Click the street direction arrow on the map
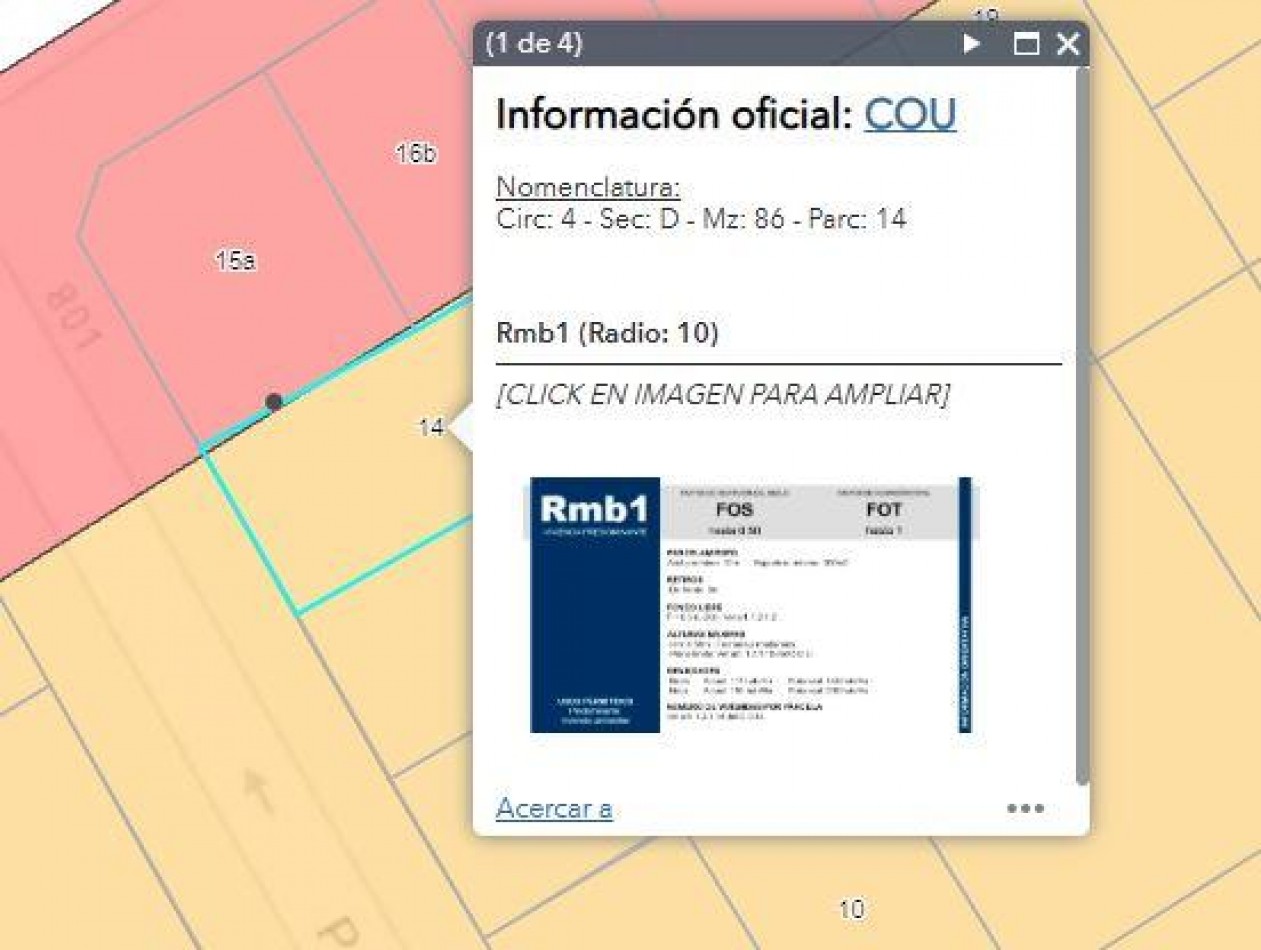Screen dimensions: 1261x950 pos(259,797)
